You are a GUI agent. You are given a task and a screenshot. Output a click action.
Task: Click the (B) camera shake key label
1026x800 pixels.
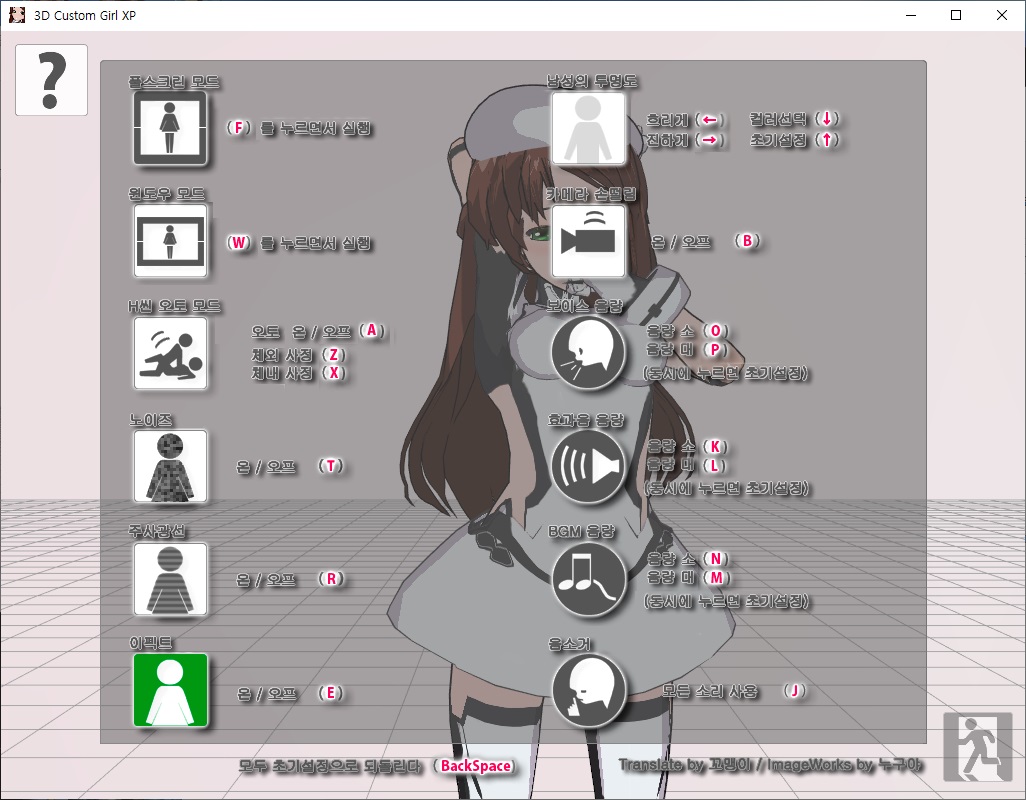747,241
